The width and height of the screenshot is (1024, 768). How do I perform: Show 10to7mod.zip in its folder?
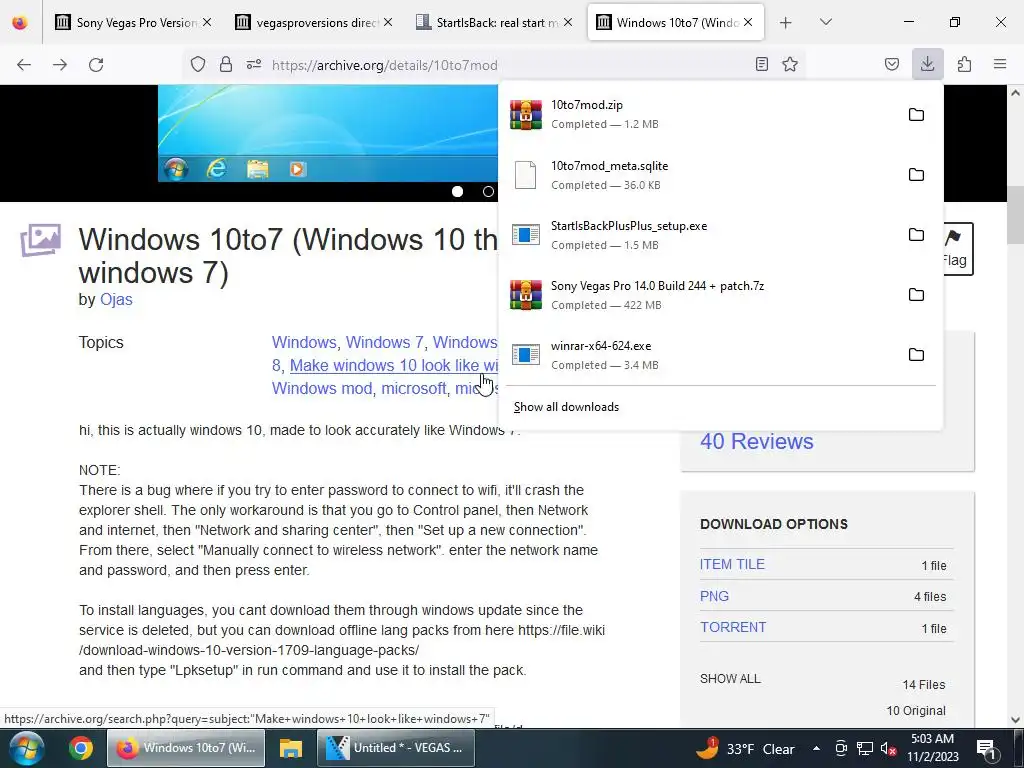[x=916, y=115]
